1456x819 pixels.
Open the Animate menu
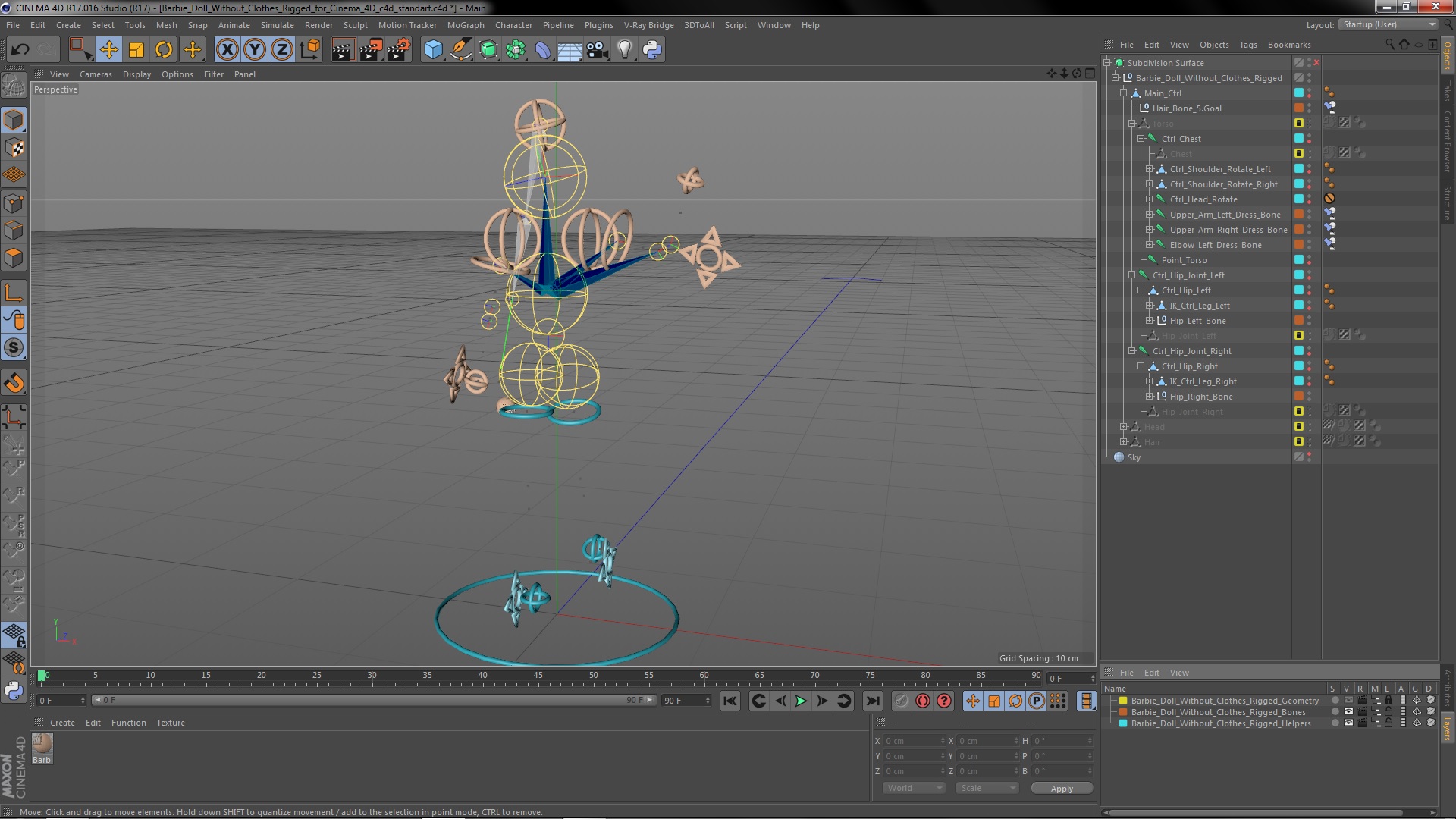(233, 24)
